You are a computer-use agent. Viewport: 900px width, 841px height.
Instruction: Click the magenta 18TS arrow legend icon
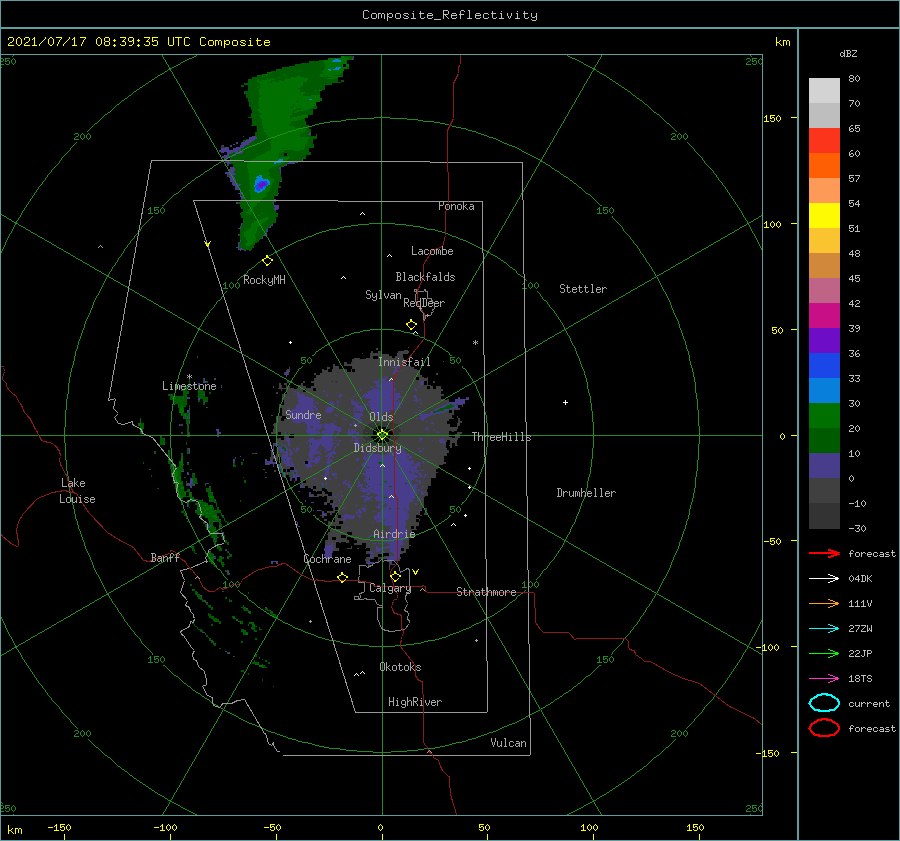(824, 679)
